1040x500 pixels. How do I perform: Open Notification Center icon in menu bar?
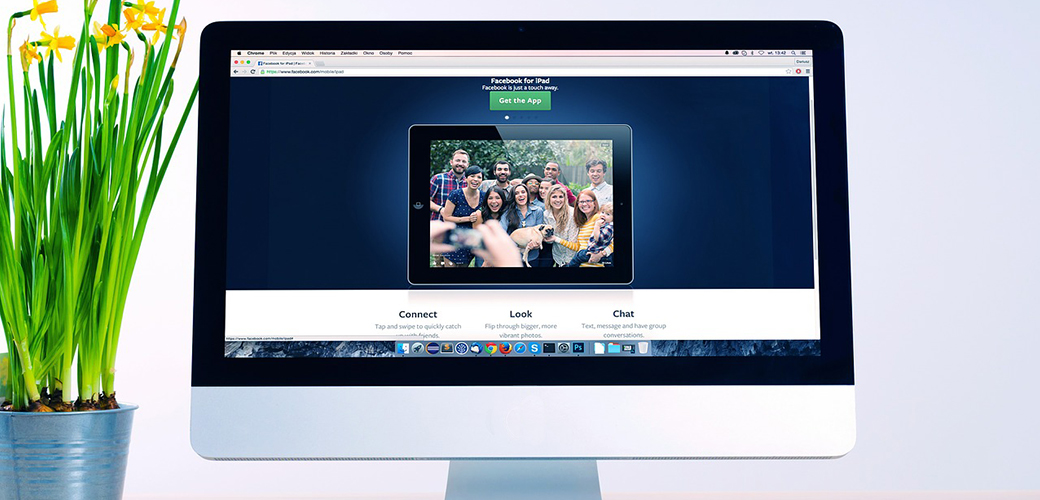(x=803, y=53)
